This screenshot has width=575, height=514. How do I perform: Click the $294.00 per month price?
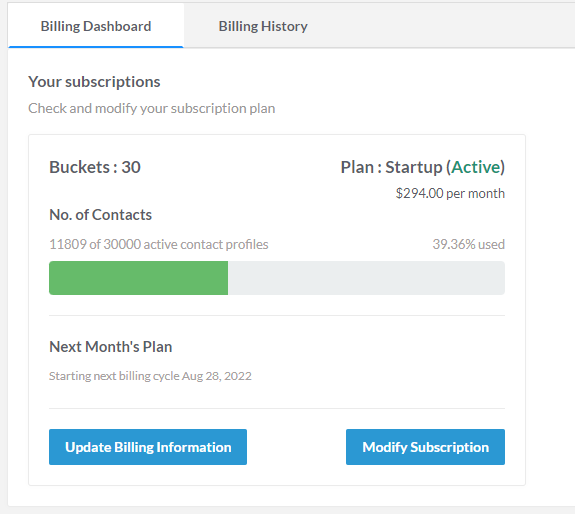(x=450, y=193)
